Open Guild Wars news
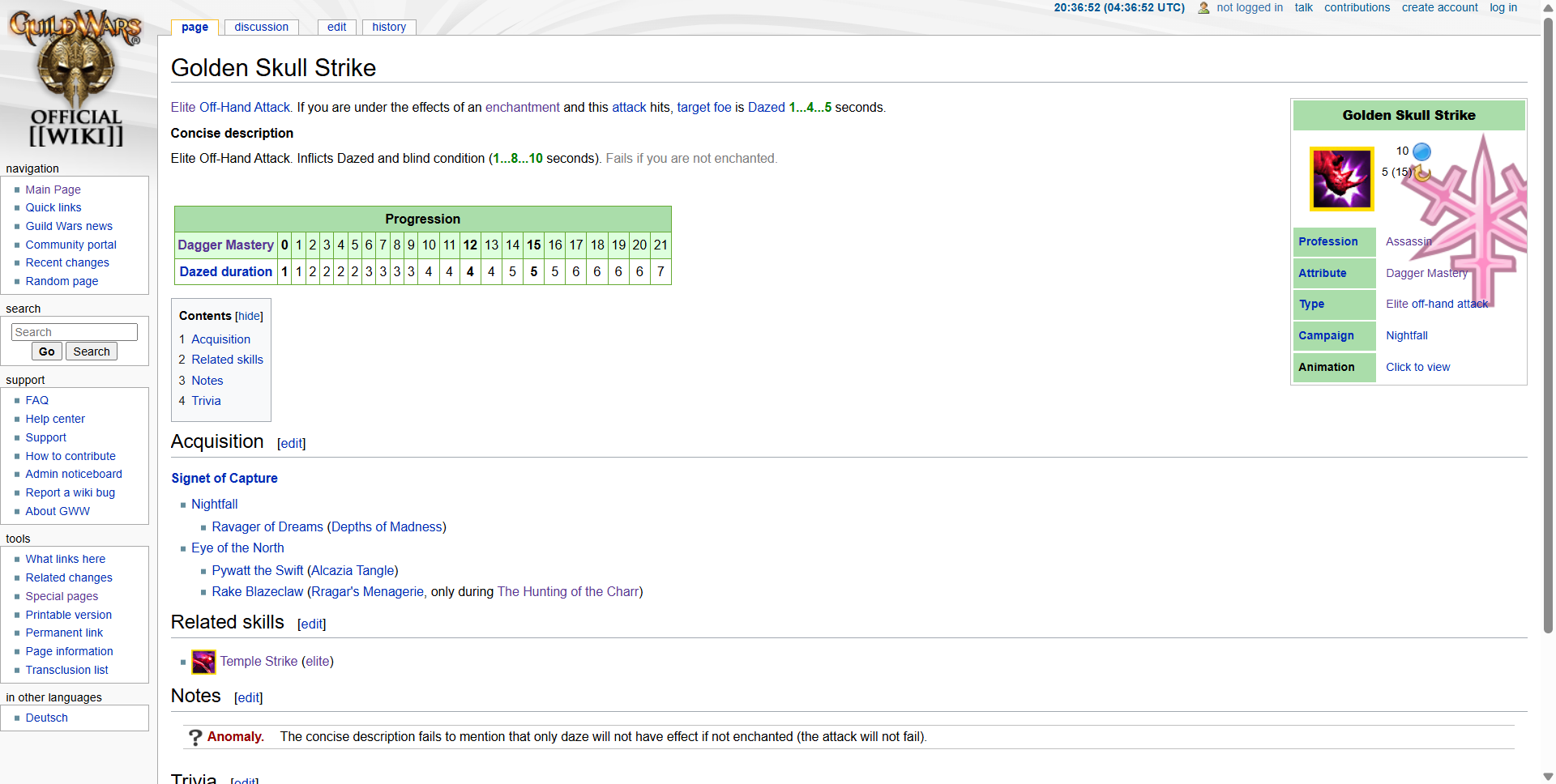The image size is (1556, 784). pos(69,226)
